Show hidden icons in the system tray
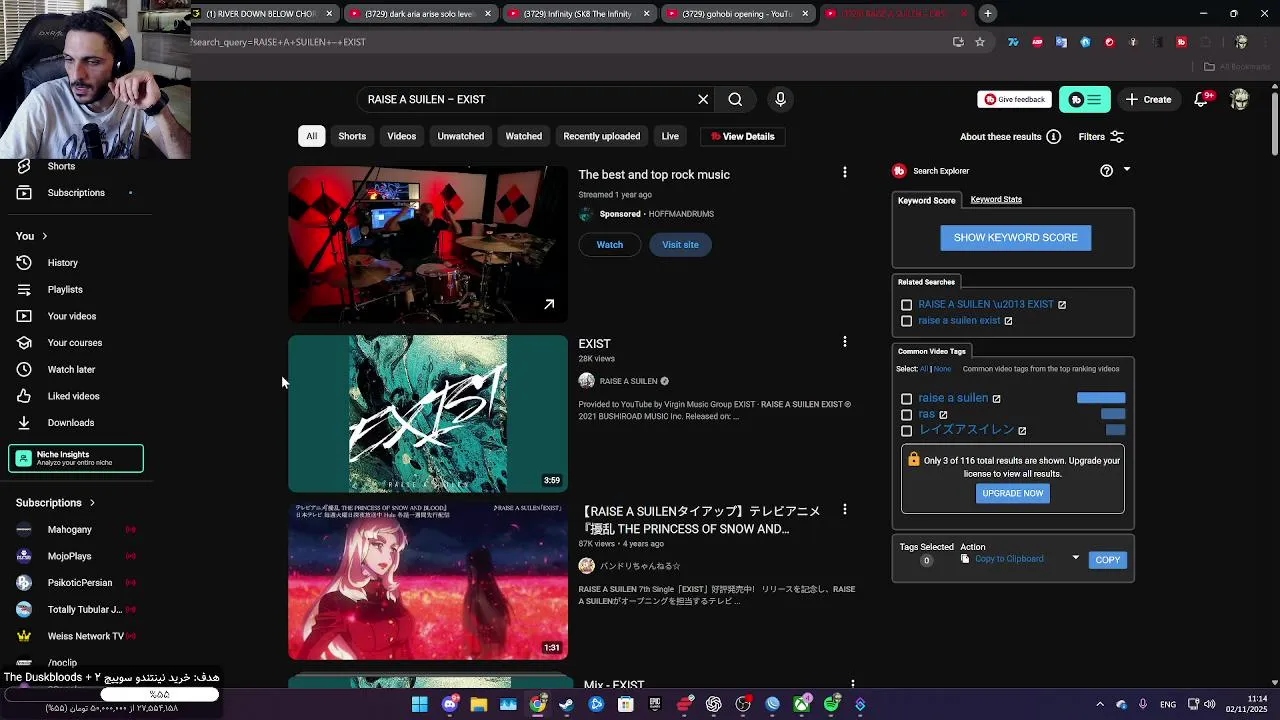The height and width of the screenshot is (720, 1280). (1100, 705)
